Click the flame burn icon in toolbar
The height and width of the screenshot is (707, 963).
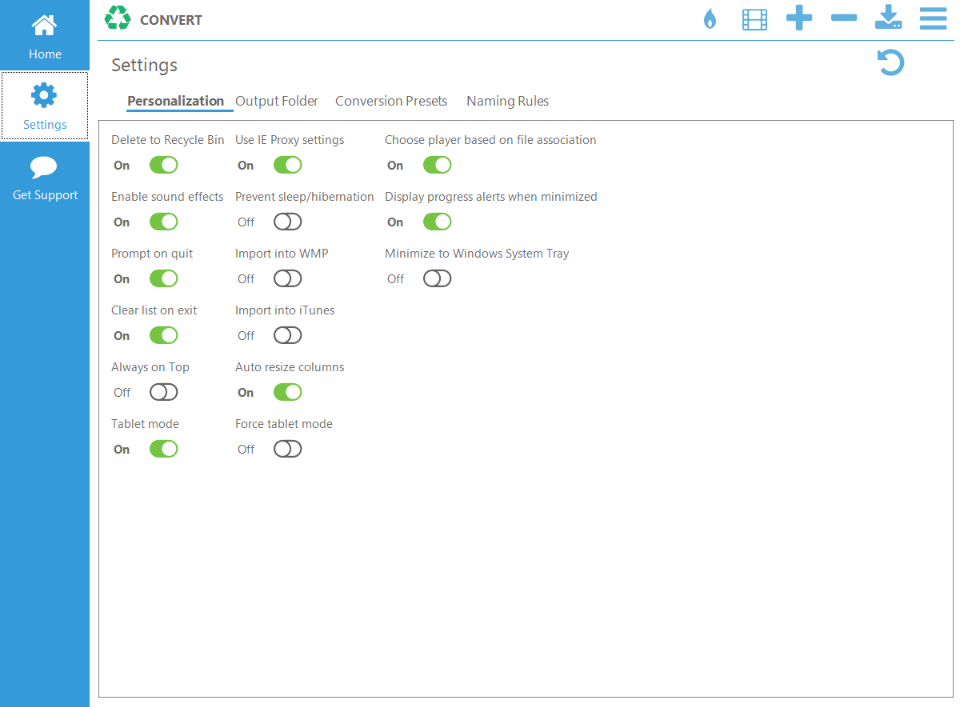pyautogui.click(x=710, y=19)
